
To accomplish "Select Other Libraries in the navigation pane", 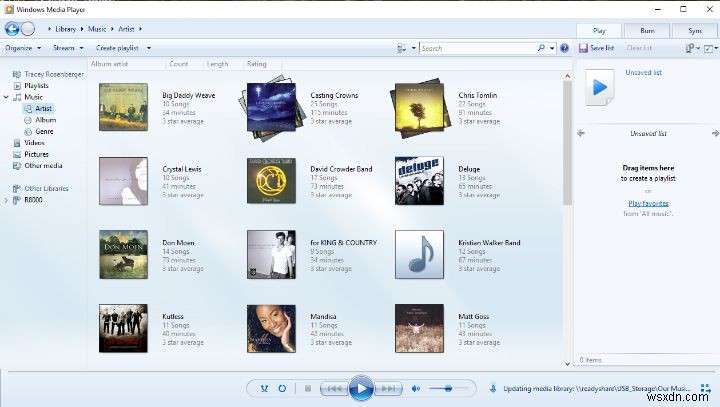I will 46,189.
